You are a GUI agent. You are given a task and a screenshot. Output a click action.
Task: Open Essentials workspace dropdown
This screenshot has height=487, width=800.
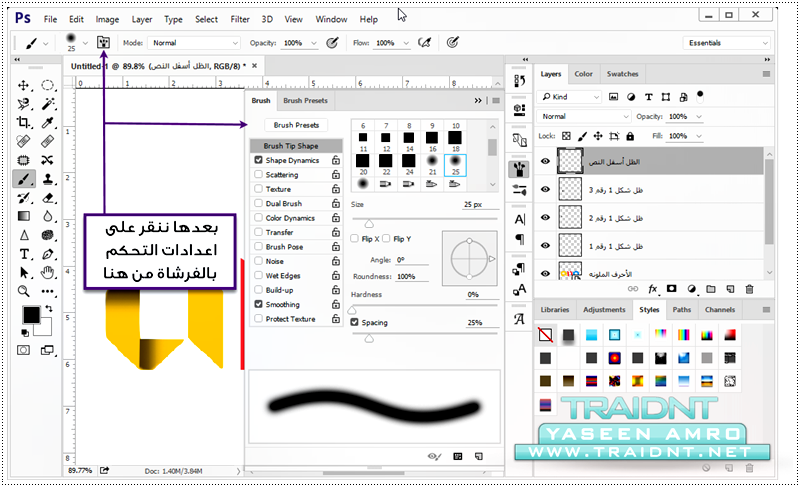(726, 43)
